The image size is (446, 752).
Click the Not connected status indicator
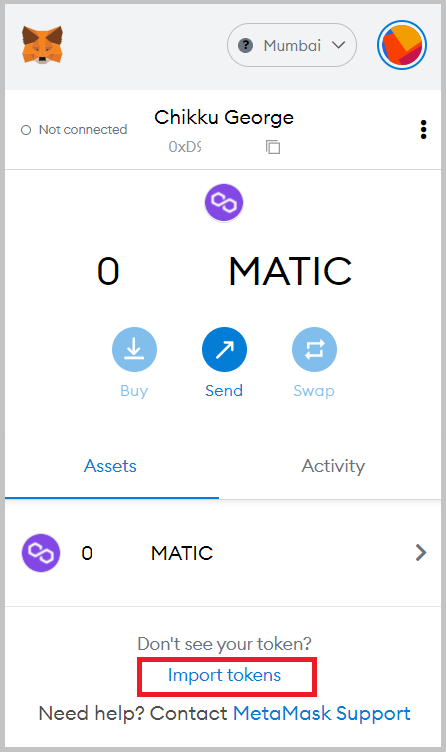tap(74, 129)
